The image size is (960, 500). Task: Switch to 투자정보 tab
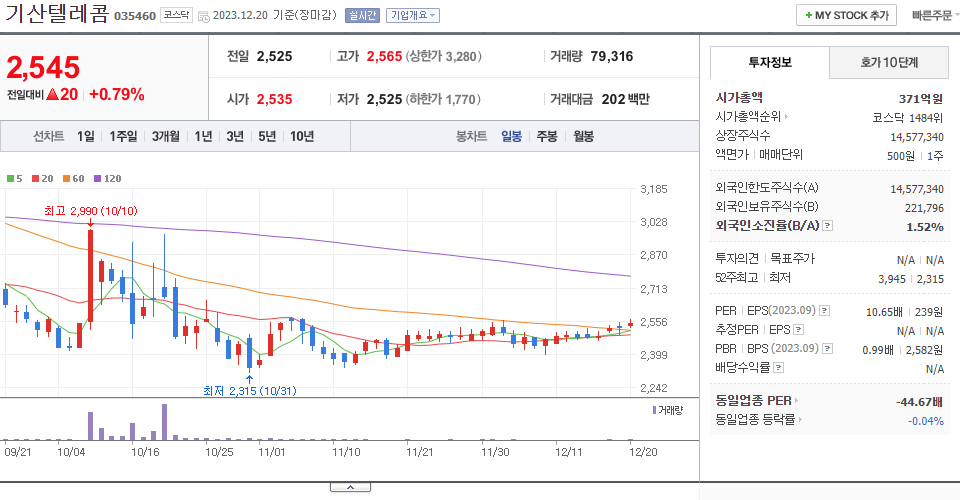point(770,62)
